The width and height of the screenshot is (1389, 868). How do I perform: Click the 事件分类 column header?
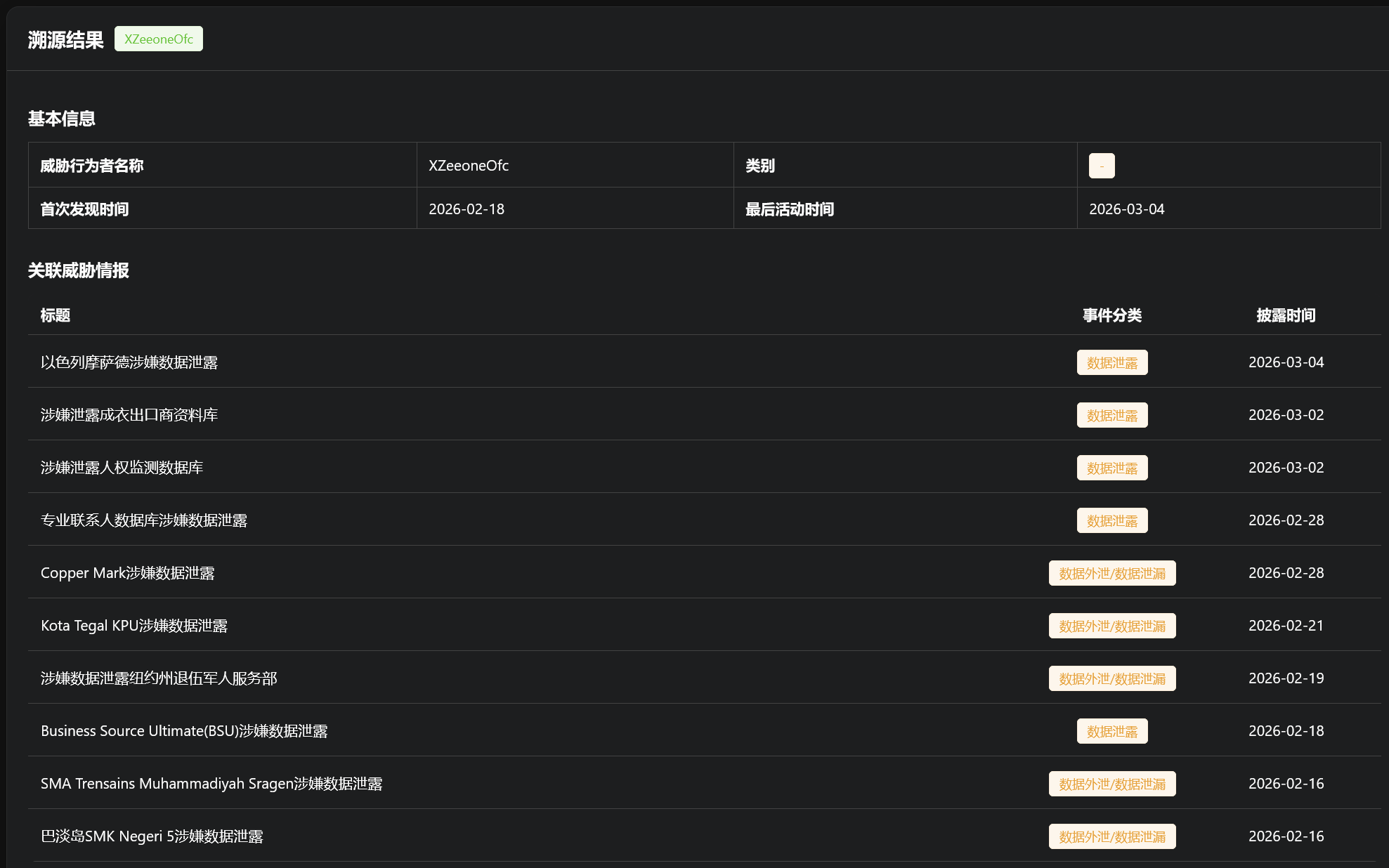tap(1111, 315)
